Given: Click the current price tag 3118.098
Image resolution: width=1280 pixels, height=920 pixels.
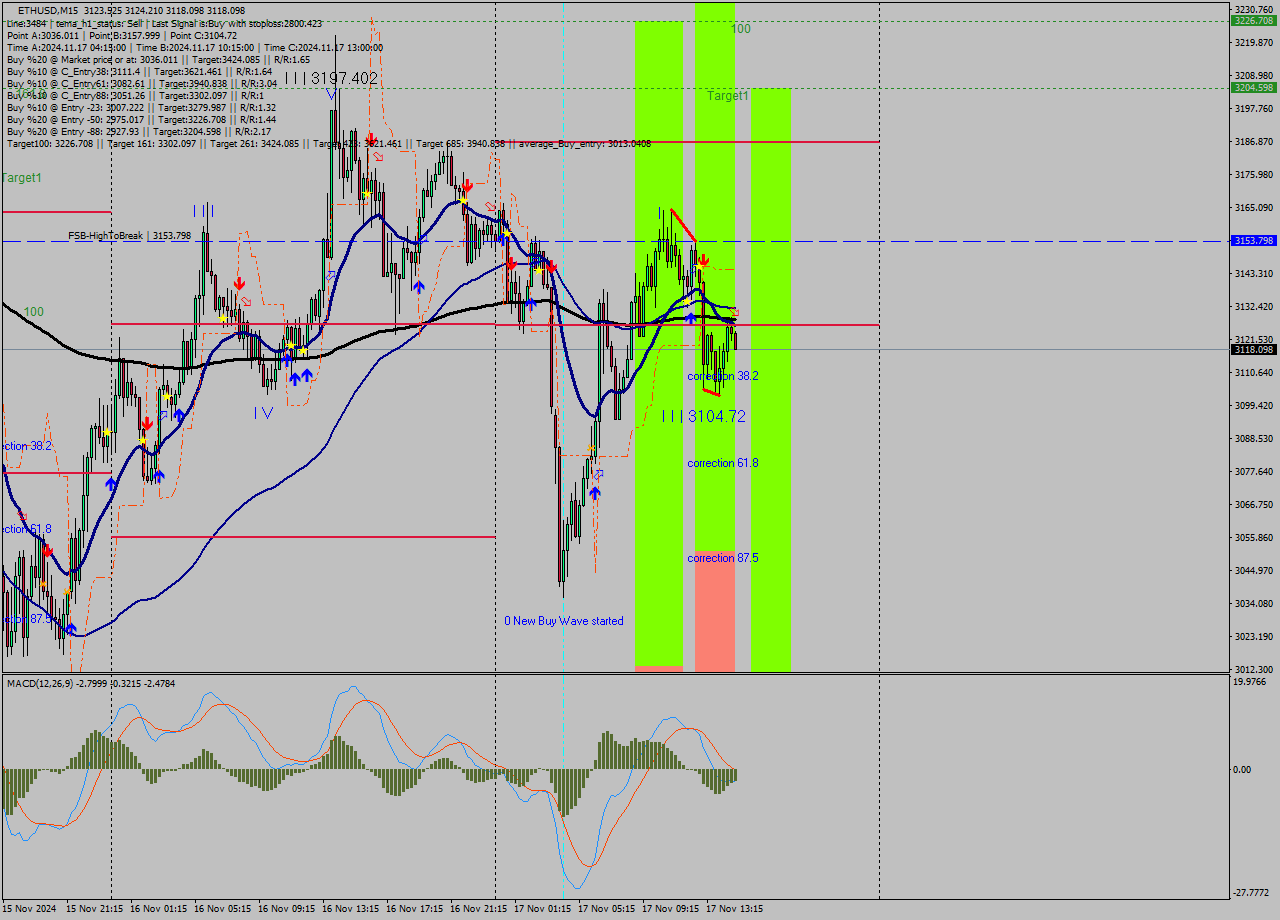Looking at the screenshot, I should point(1254,349).
